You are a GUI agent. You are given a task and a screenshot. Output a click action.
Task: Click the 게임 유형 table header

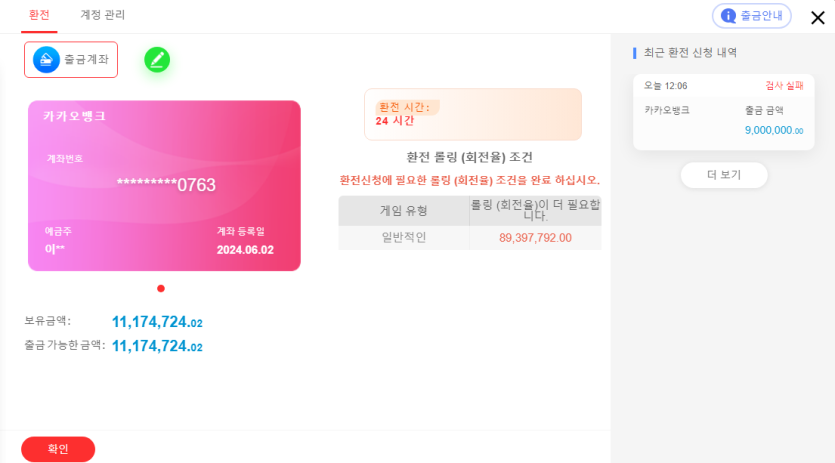click(404, 210)
